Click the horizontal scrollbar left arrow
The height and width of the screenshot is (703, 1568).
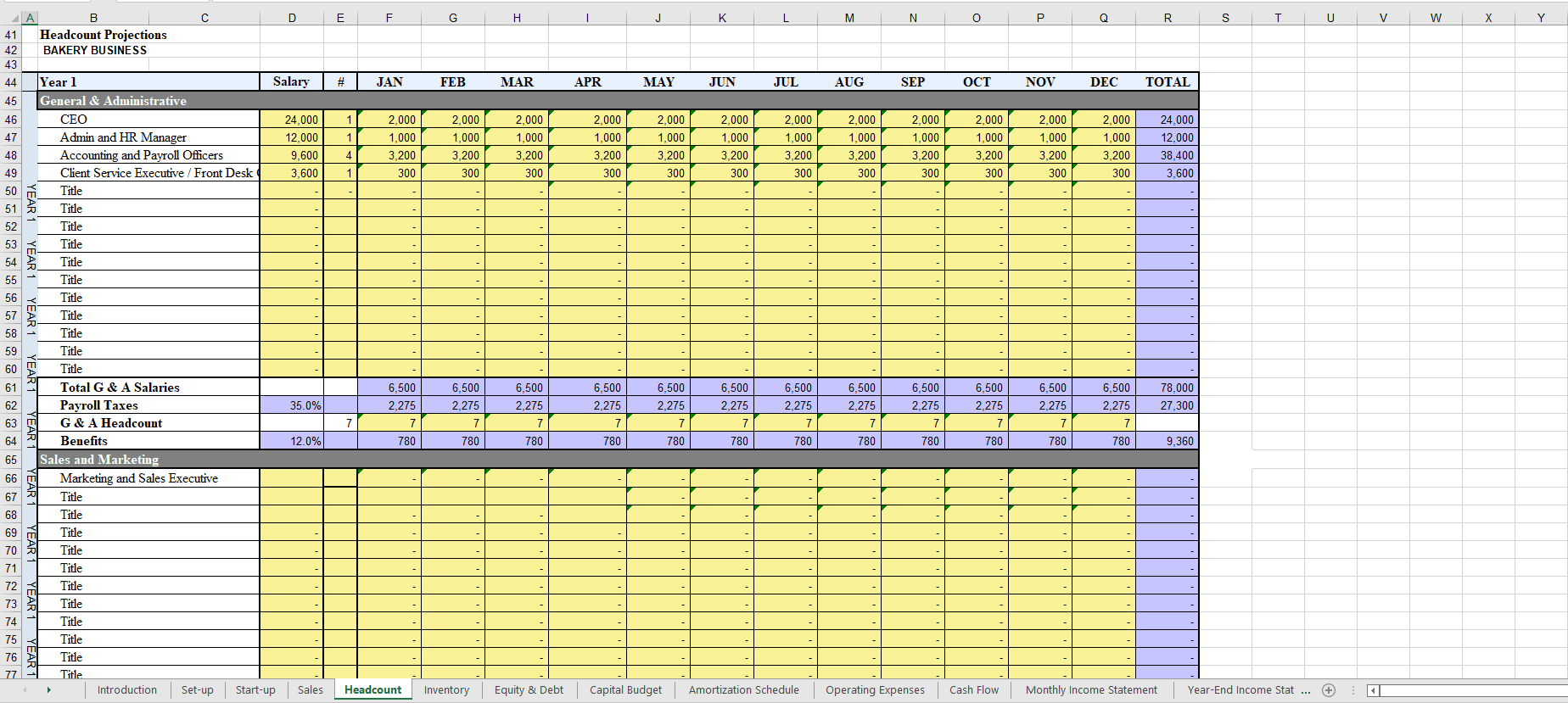click(1374, 690)
